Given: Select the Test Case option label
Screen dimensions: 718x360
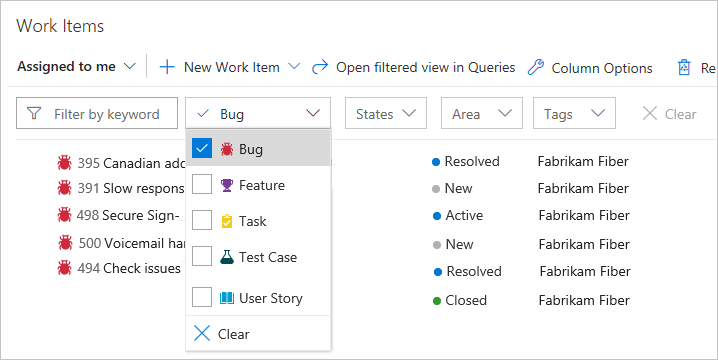Looking at the screenshot, I should coord(268,257).
